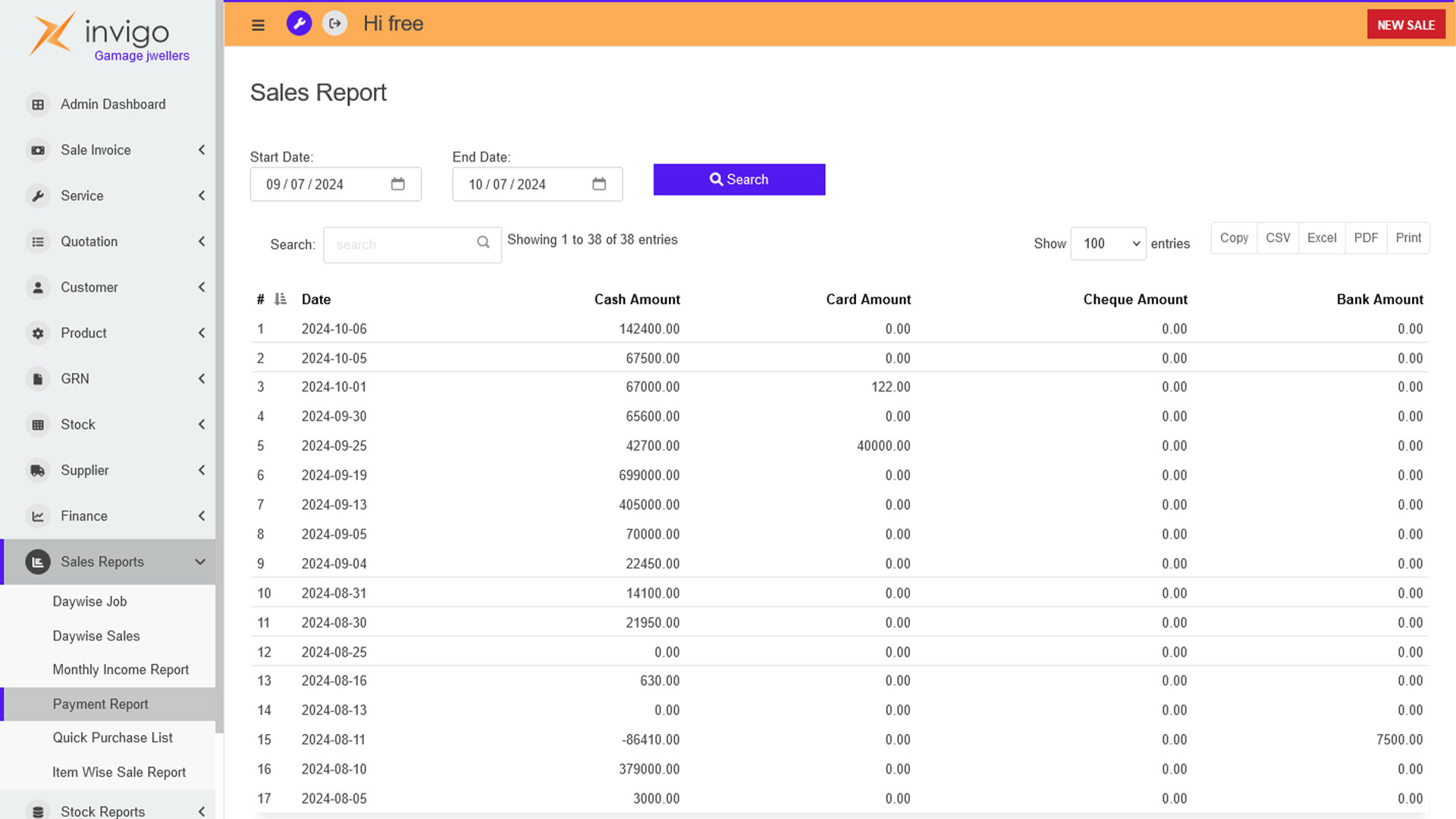Click the End Date field 10/07/2024

[537, 184]
